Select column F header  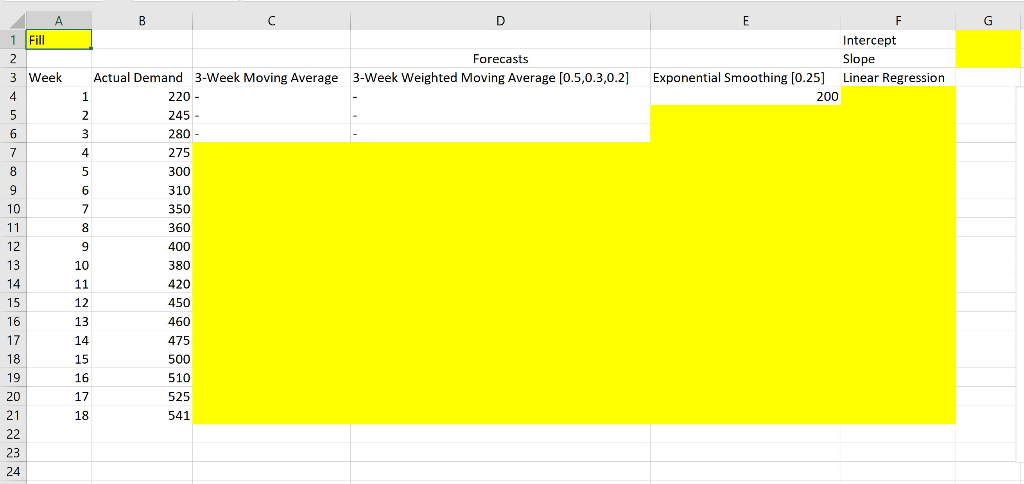898,21
